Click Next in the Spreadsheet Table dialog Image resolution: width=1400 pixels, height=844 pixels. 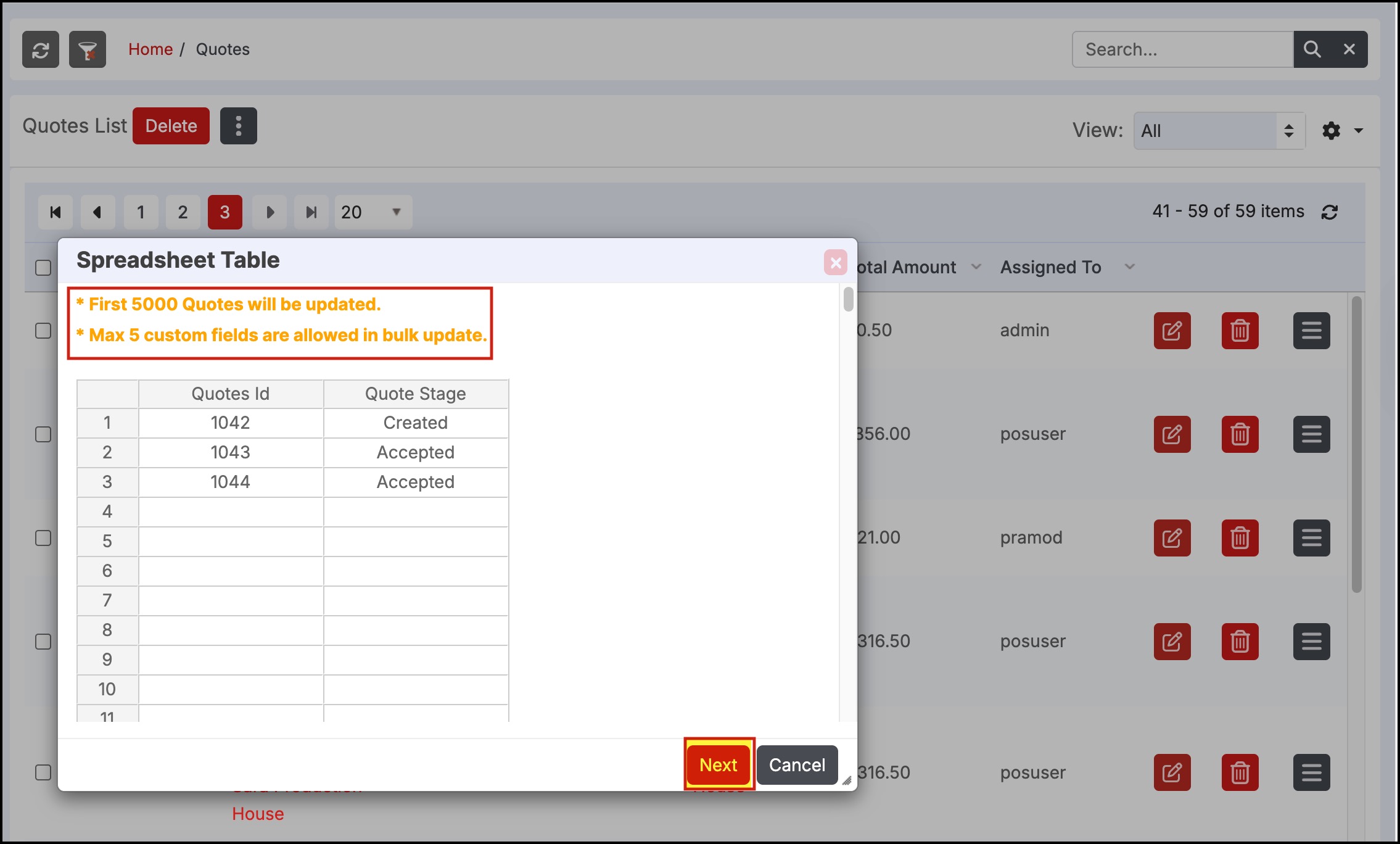tap(719, 765)
